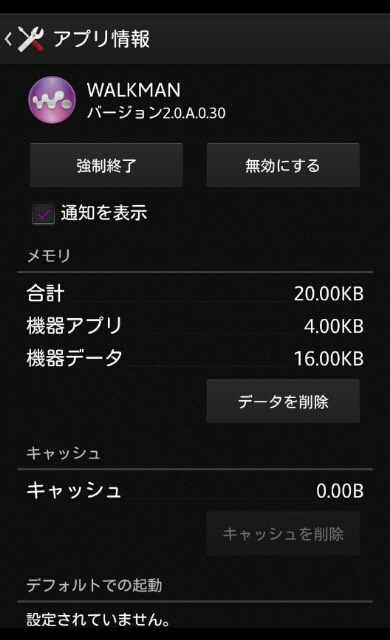Image resolution: width=390 pixels, height=640 pixels.
Task: Uncheck the 通知を表示 checkbox
Action: click(x=43, y=213)
